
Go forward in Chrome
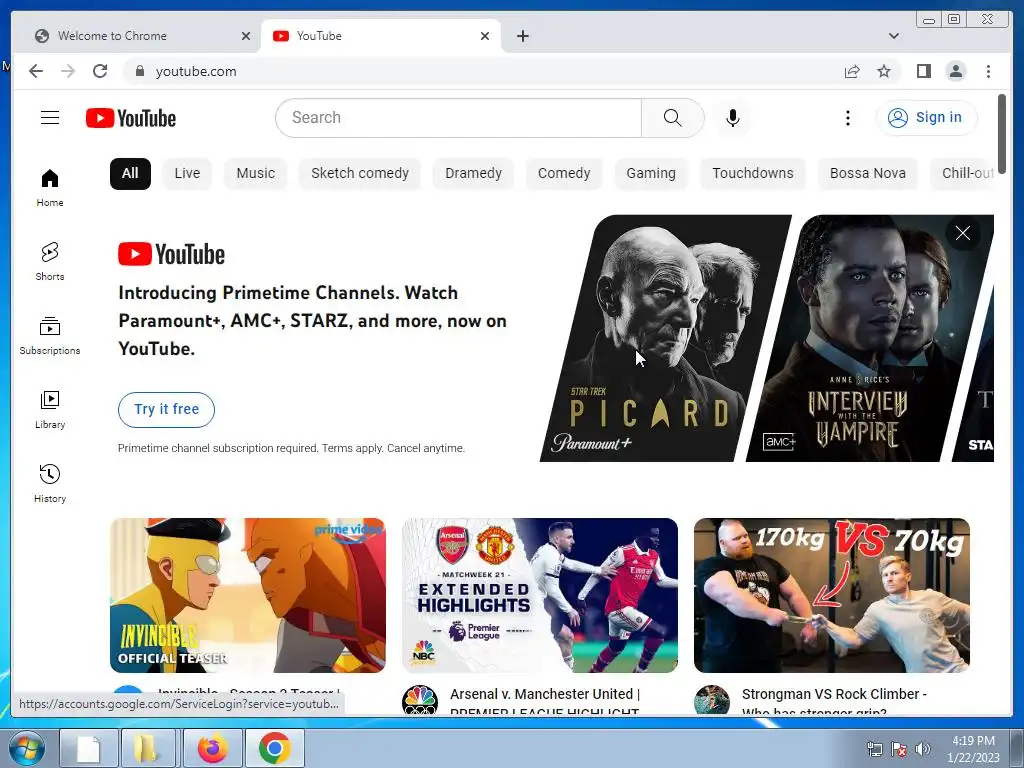point(68,71)
